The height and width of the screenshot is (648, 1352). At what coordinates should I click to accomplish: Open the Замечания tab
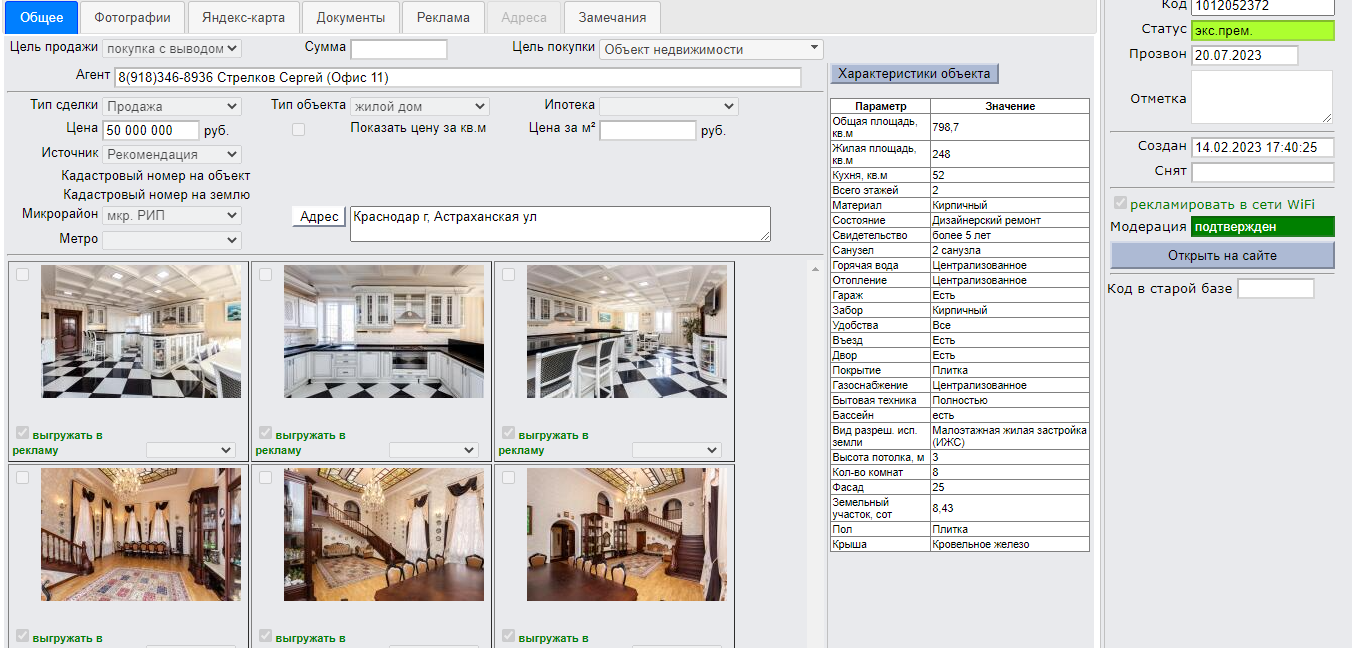point(611,18)
